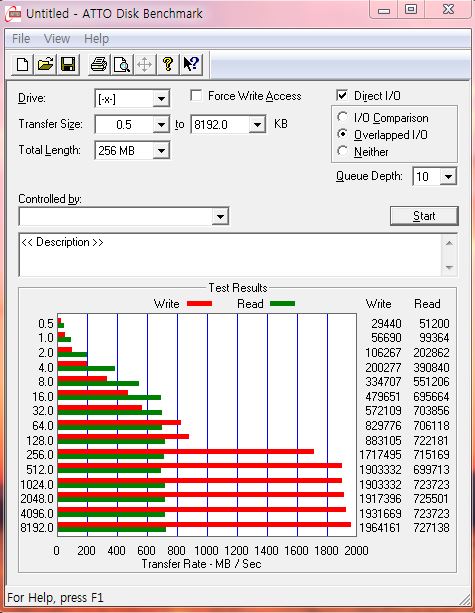This screenshot has width=475, height=613.
Task: Open the Help menu
Action: point(97,38)
